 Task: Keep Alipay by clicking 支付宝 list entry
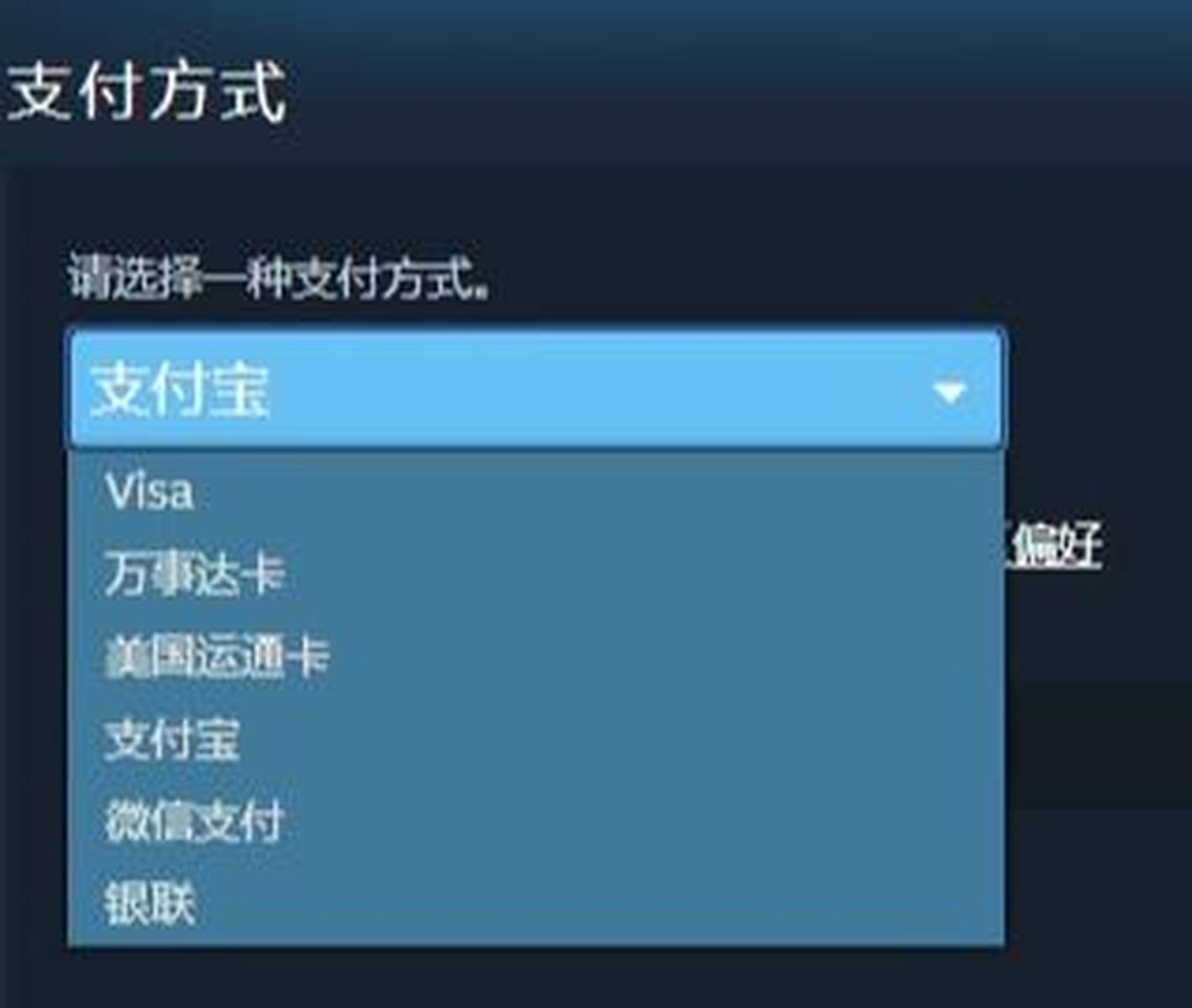coord(535,738)
